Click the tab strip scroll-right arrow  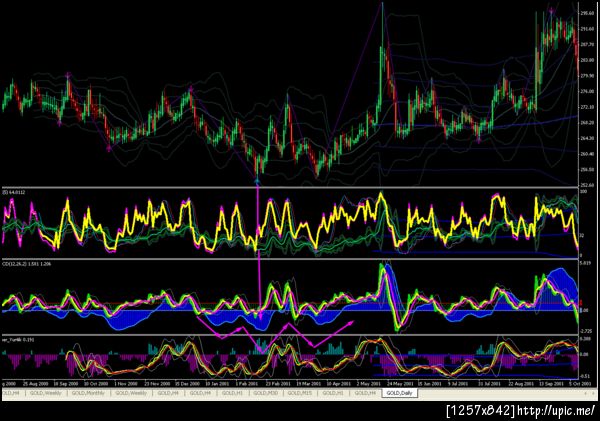point(593,393)
